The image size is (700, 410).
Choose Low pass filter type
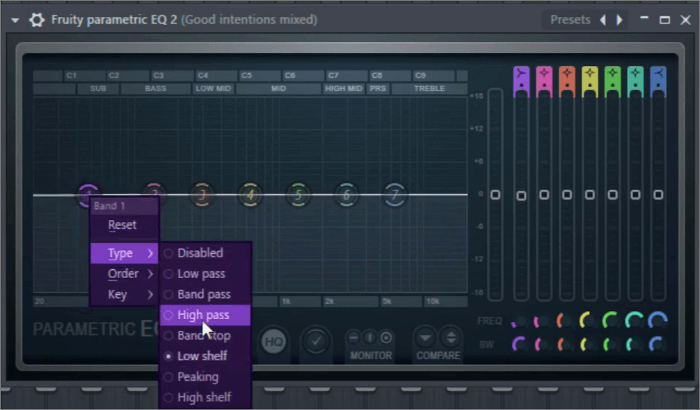(205, 274)
